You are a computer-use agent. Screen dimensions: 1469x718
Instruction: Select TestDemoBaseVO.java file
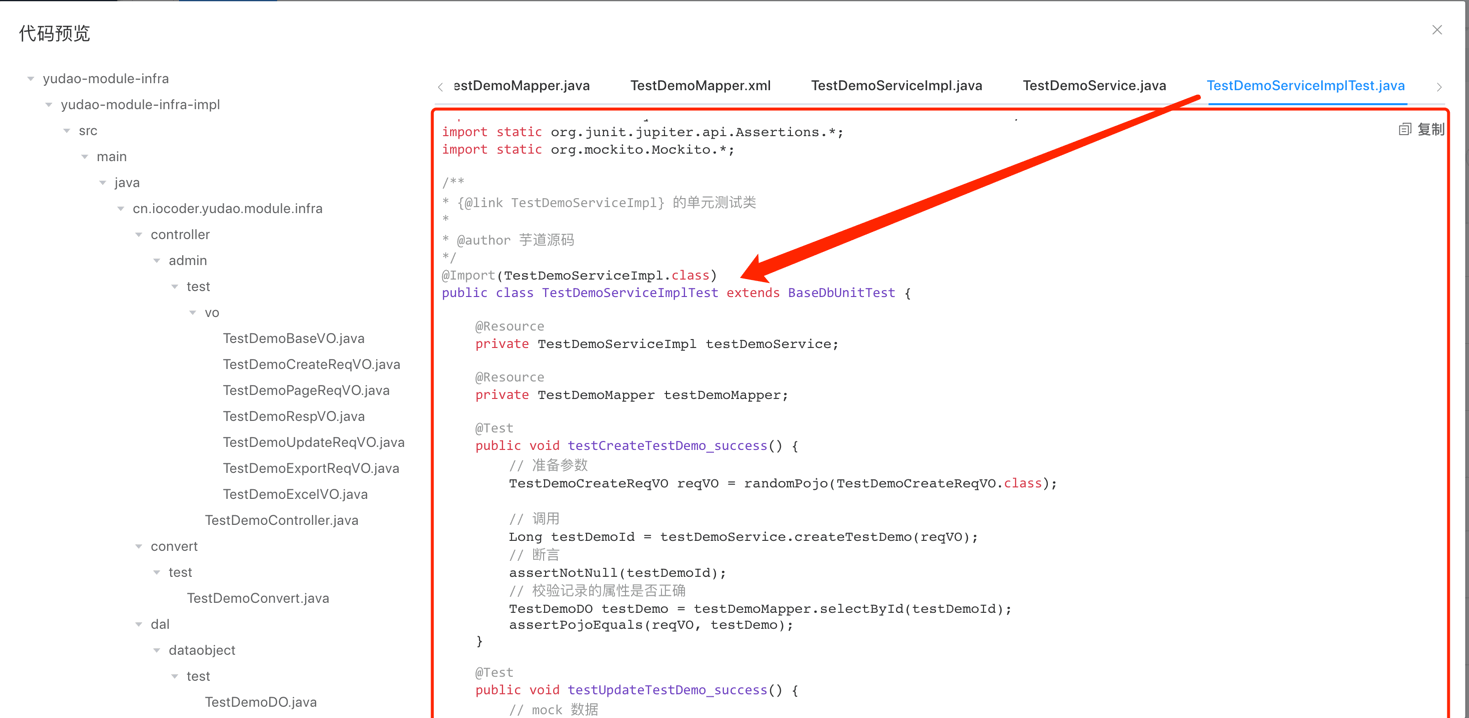[x=293, y=338]
